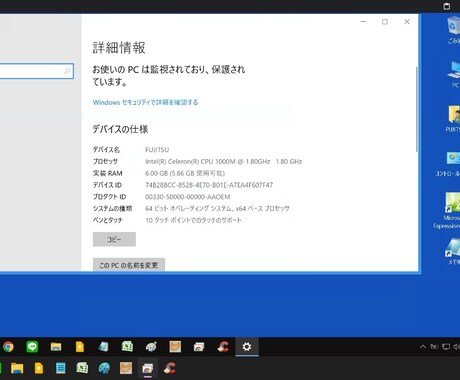Open the blue notebook icon in upper taskbar

104,347
